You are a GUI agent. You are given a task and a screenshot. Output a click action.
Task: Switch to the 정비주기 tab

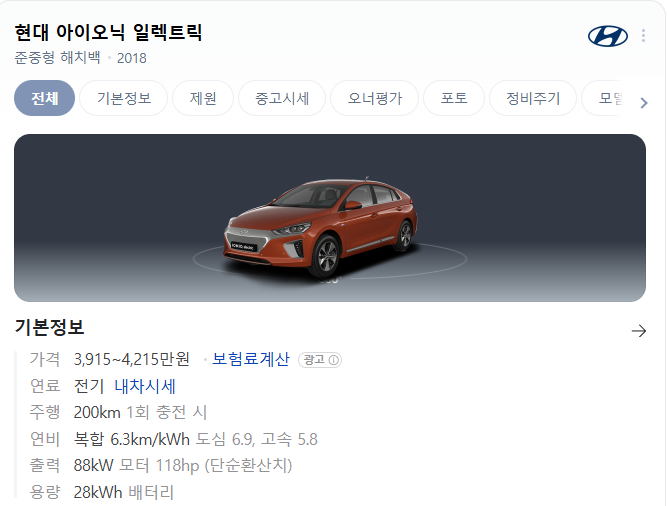point(533,98)
